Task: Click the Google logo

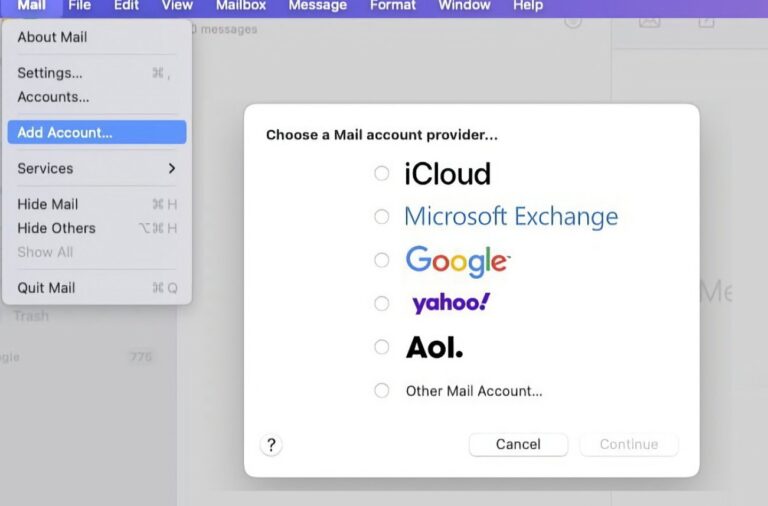Action: click(458, 261)
